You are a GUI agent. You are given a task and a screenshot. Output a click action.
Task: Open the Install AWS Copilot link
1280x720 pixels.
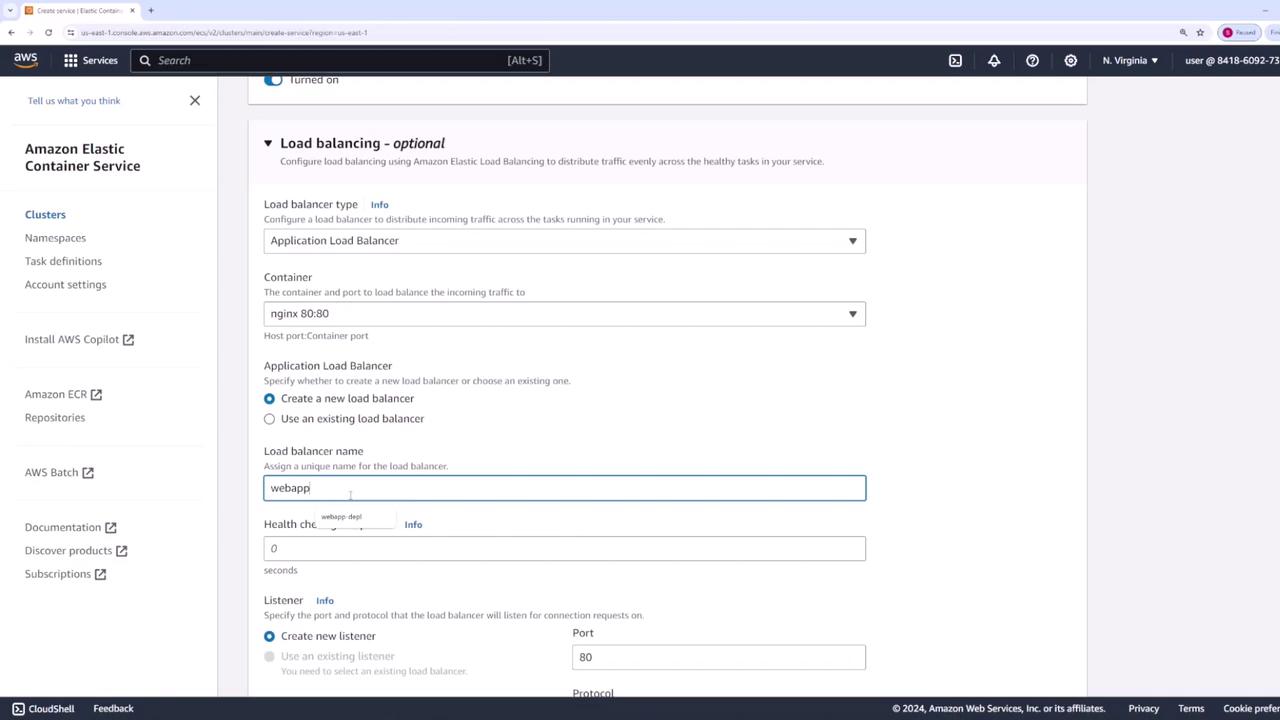(72, 339)
